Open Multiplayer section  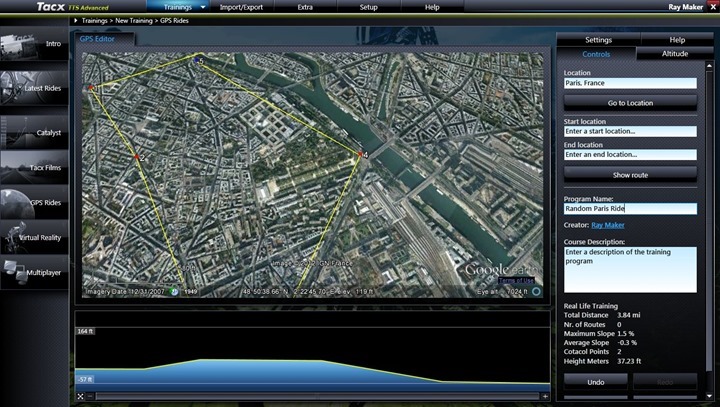click(34, 272)
